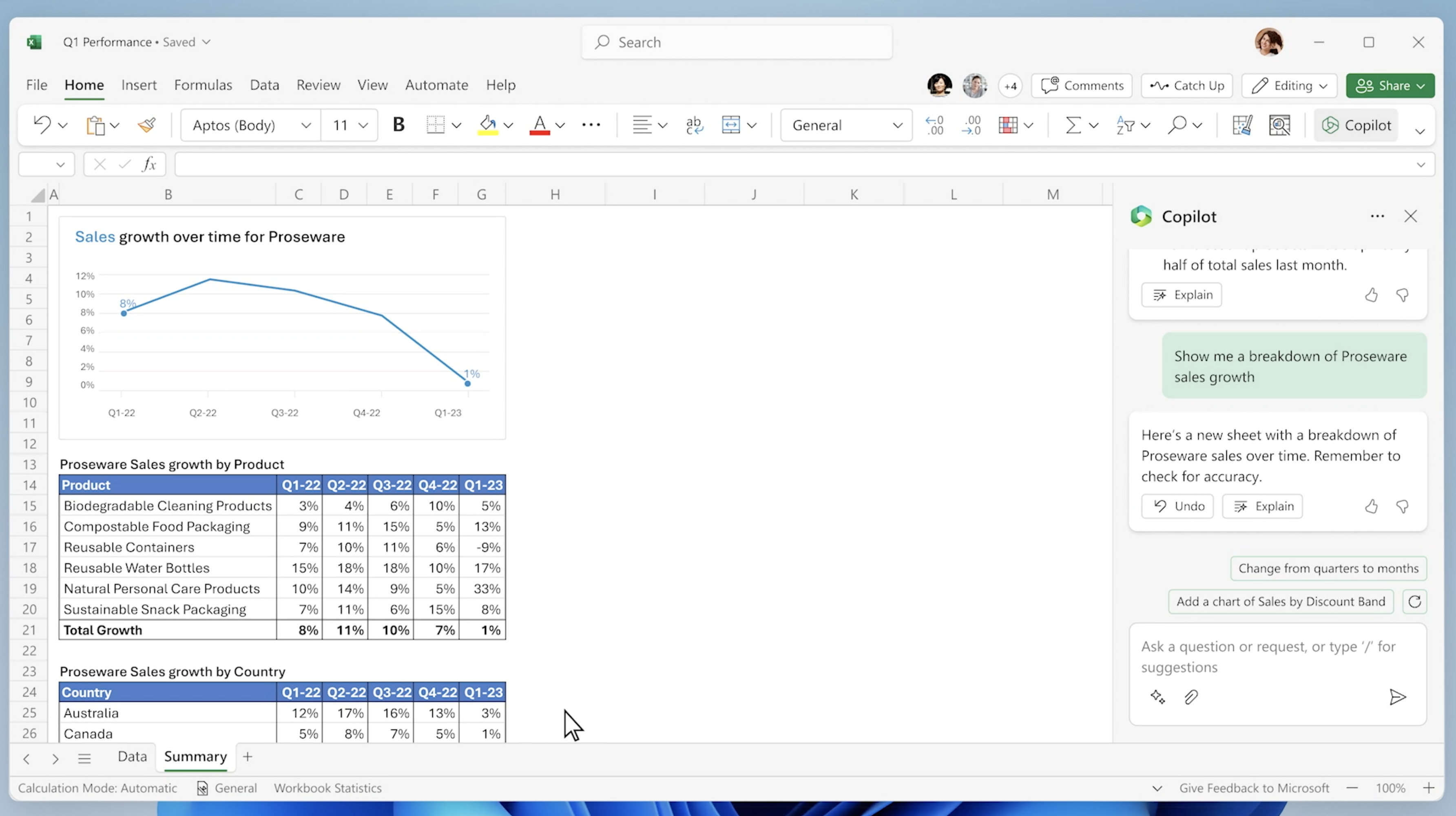Screen dimensions: 1456x816
Task: Open the font name Aptos dropdown
Action: 251,125
